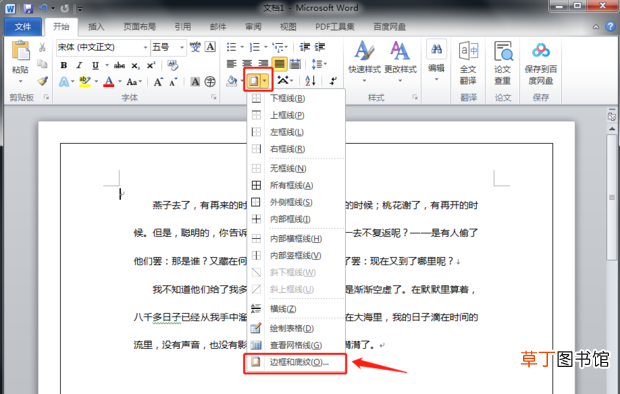Click the shrink font icon

pyautogui.click(x=173, y=82)
